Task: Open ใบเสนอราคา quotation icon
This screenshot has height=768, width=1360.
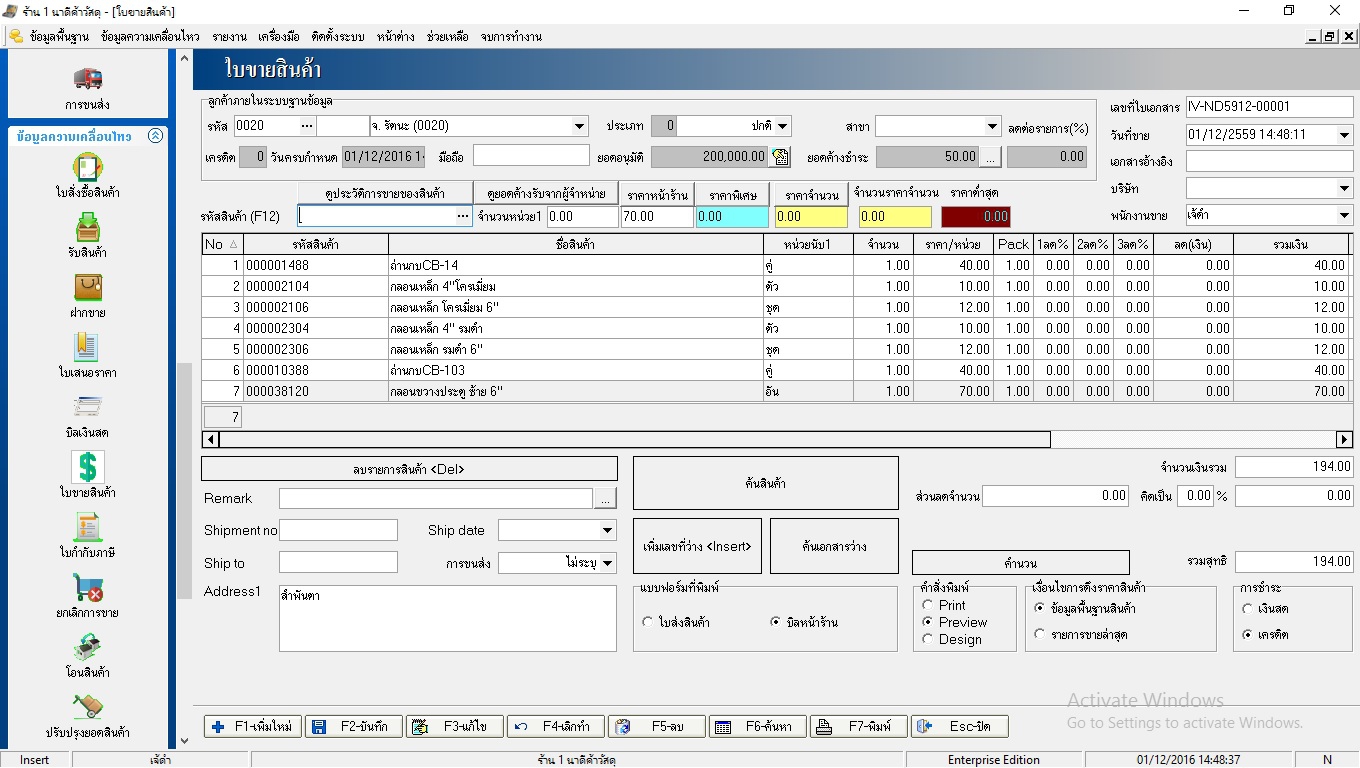Action: point(88,348)
